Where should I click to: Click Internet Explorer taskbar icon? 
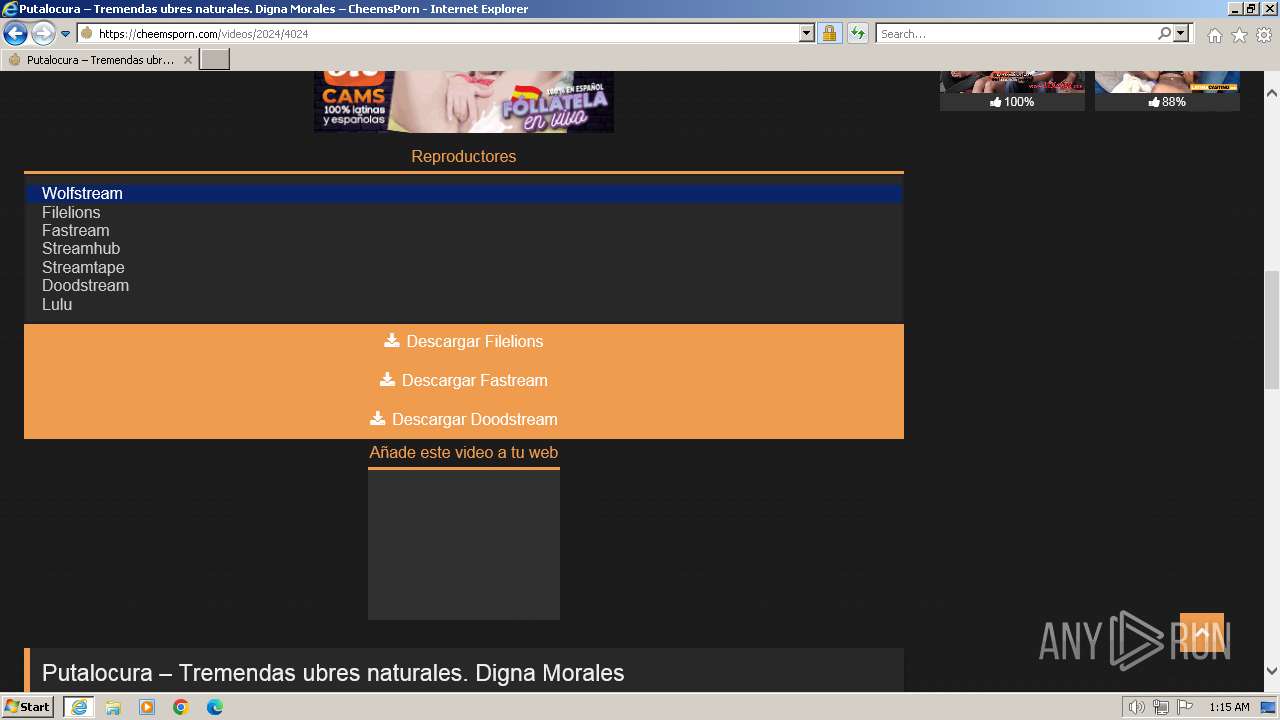coord(78,707)
